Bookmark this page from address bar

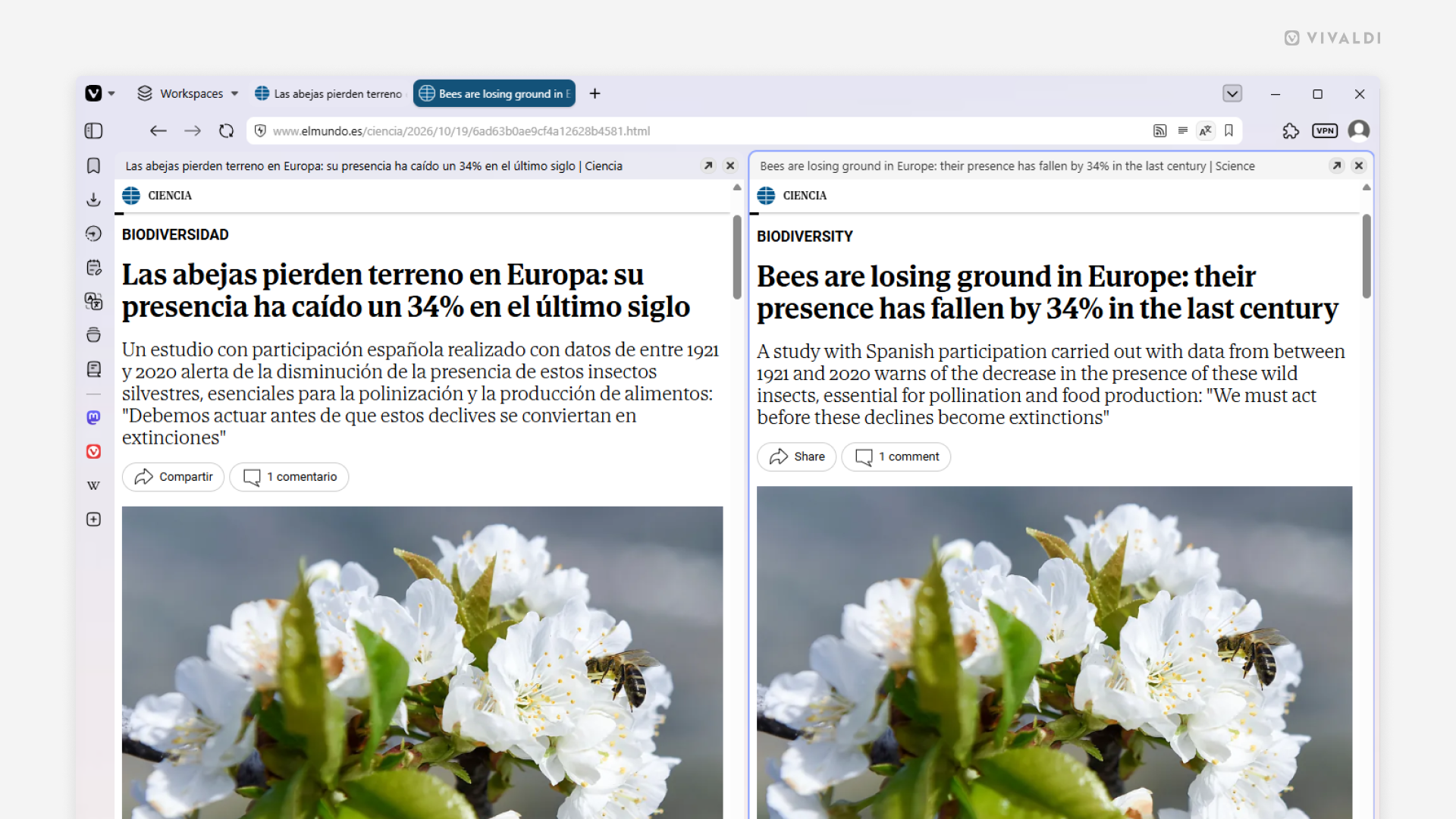click(x=1228, y=131)
